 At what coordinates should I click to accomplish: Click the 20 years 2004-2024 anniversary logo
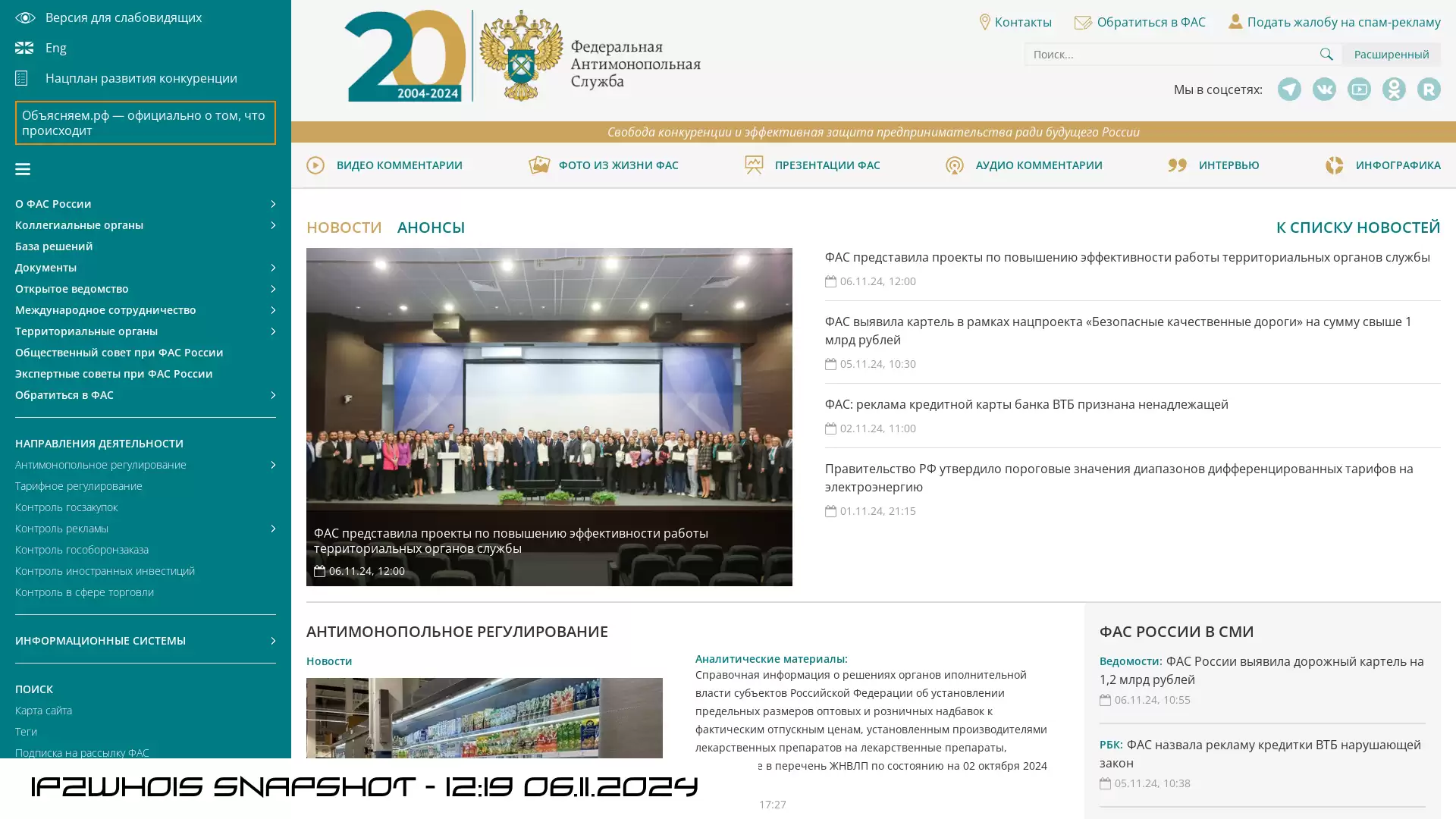click(405, 55)
